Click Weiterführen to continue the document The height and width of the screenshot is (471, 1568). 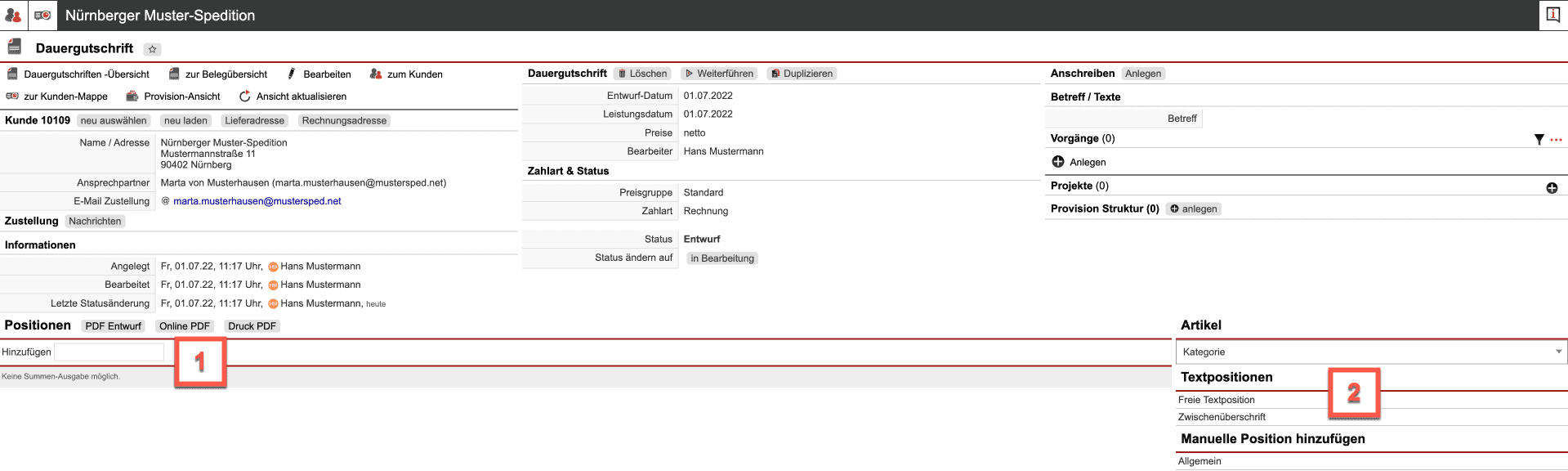[718, 74]
